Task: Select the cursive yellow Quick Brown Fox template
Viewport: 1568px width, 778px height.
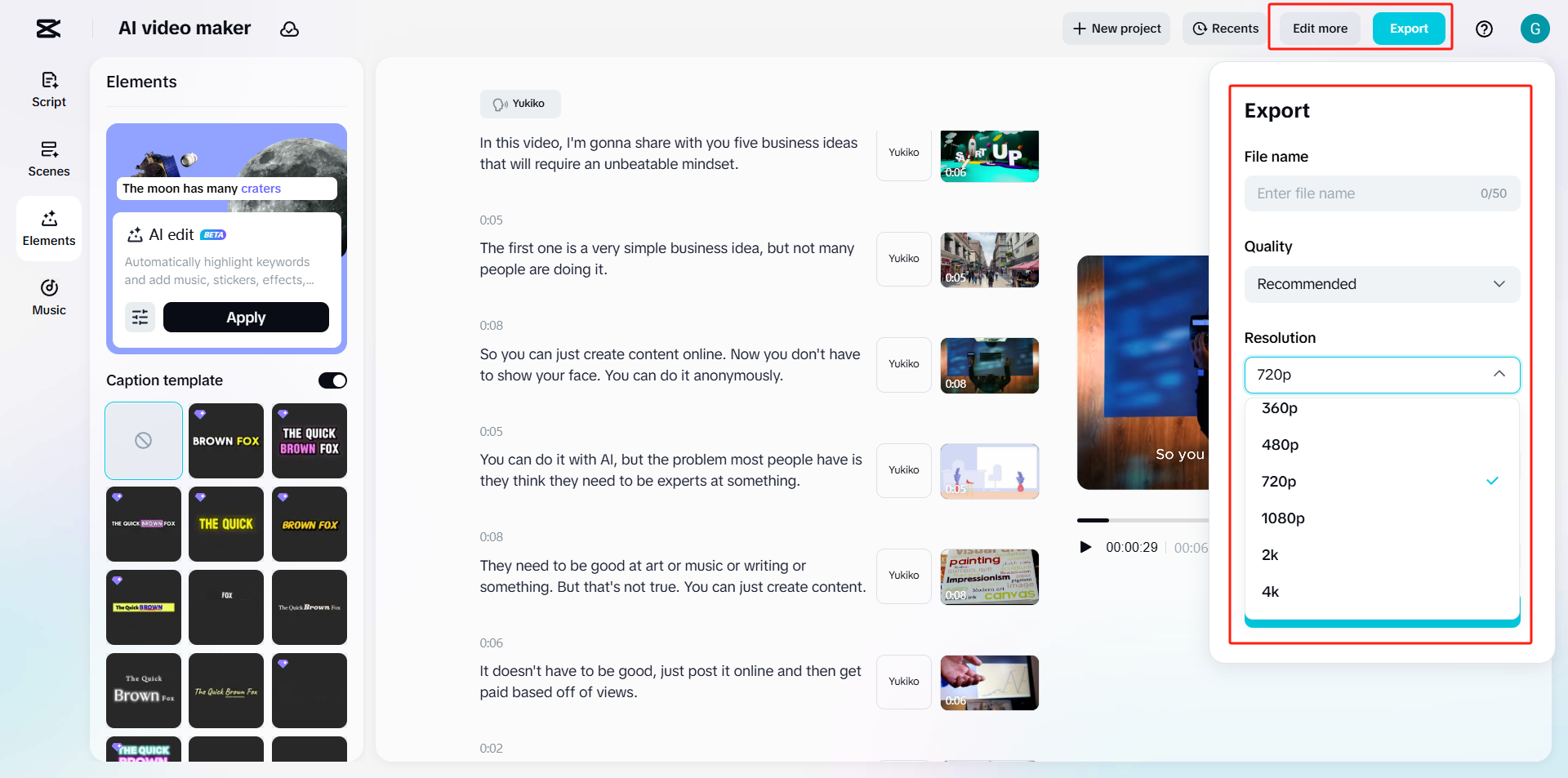Action: tap(226, 691)
